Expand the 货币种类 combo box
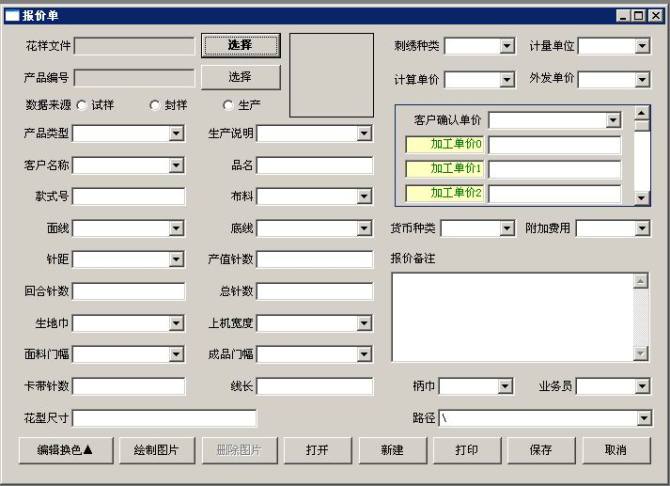This screenshot has height=486, width=670. coord(506,228)
